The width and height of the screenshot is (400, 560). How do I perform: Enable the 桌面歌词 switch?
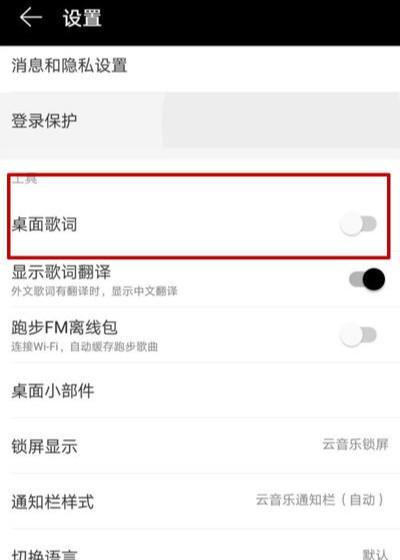tap(358, 224)
